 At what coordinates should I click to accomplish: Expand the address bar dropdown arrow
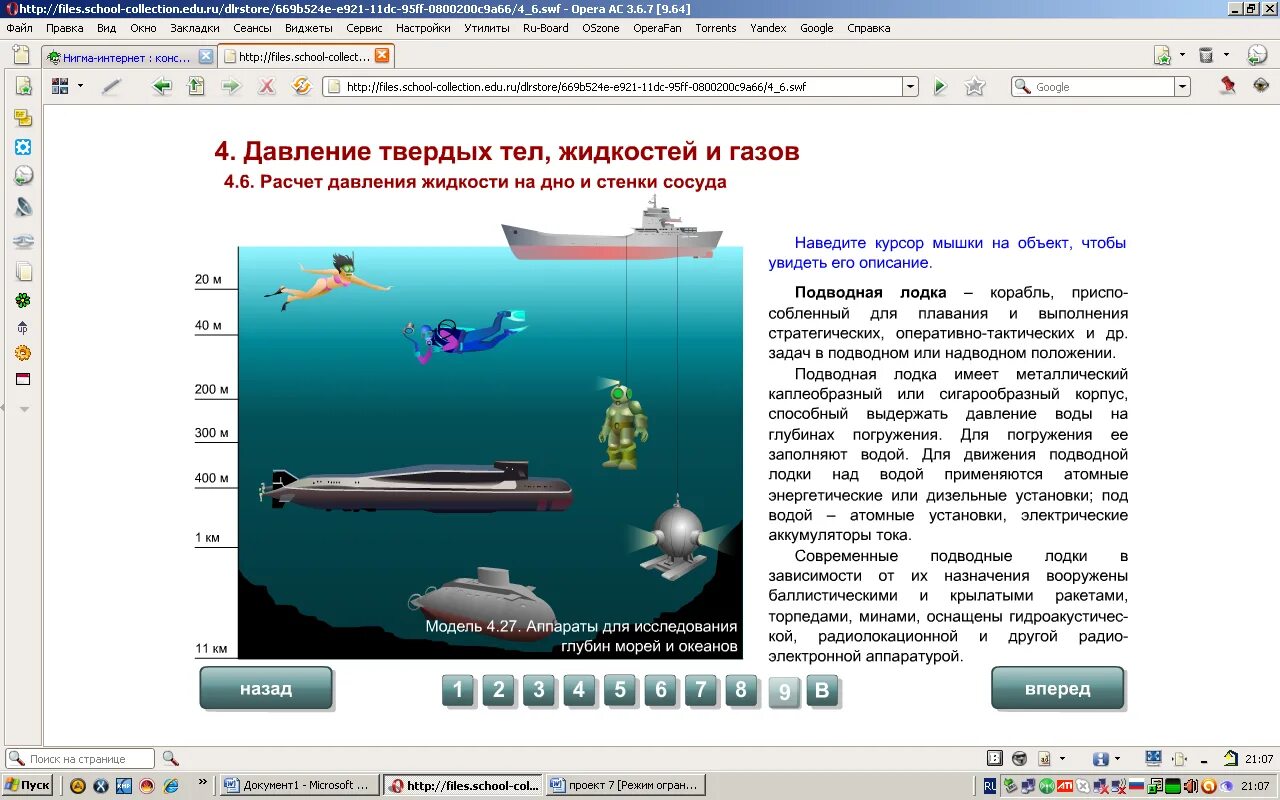910,87
